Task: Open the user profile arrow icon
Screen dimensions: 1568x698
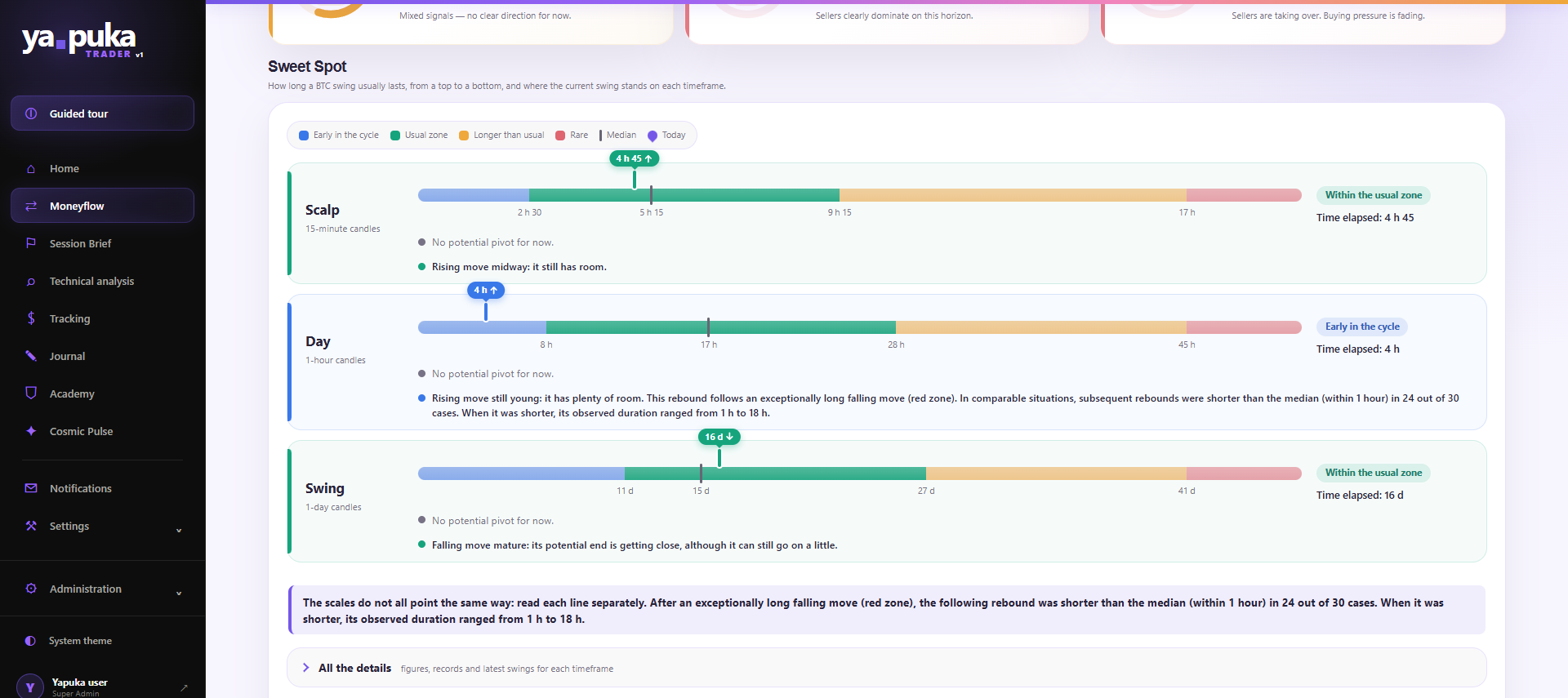Action: (x=184, y=687)
